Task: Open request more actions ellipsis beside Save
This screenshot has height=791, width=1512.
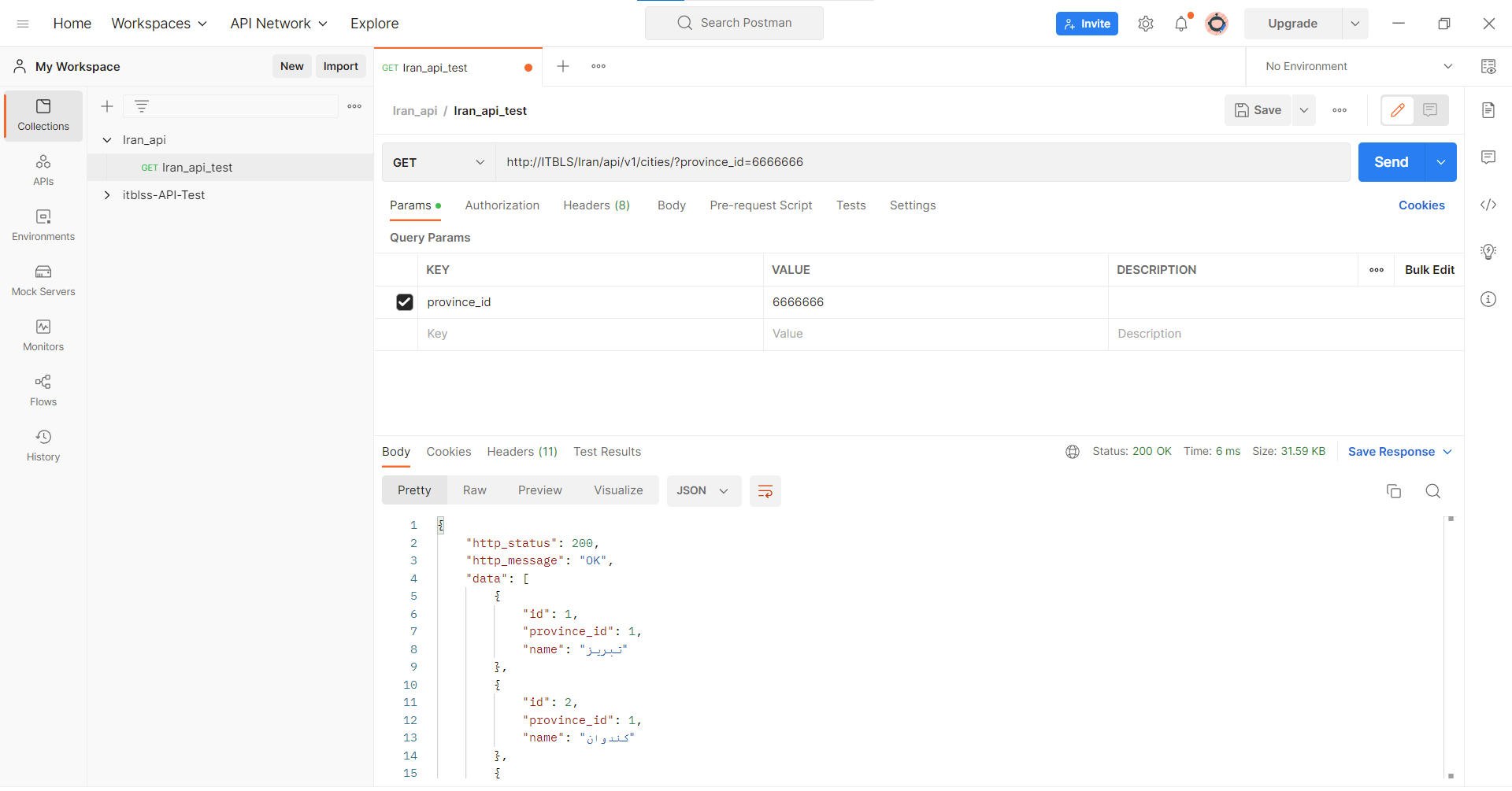Action: (x=1340, y=110)
